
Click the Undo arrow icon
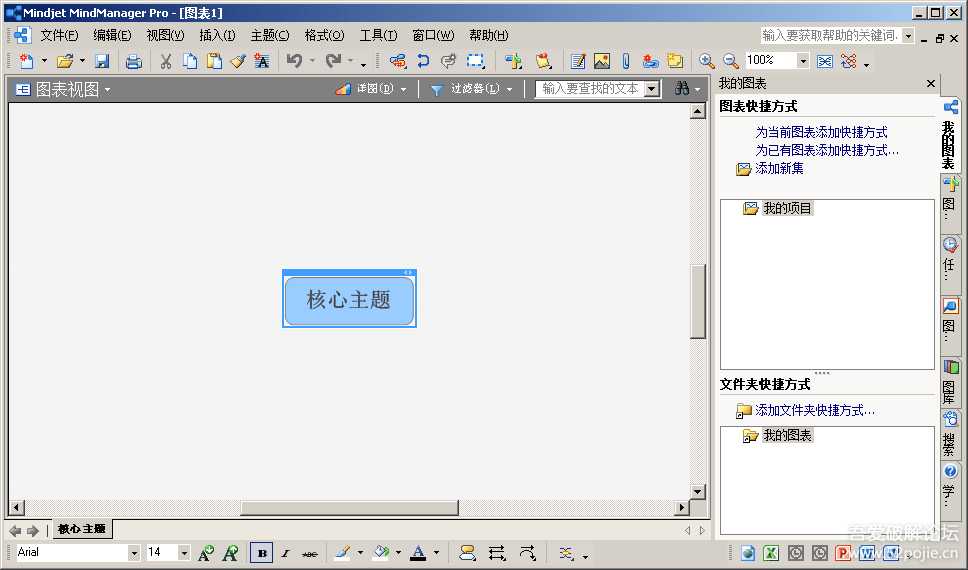click(x=293, y=61)
